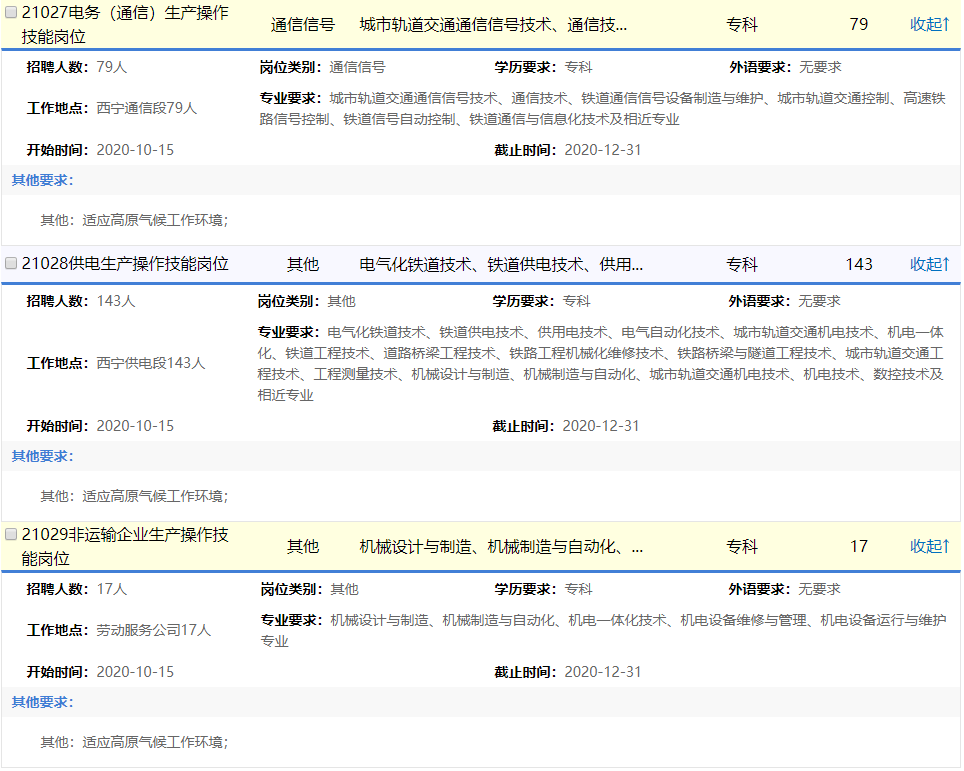Screen dimensions: 964x771
Task: Open the 21028供电生产操作技能岗位 title
Action: pyautogui.click(x=125, y=264)
